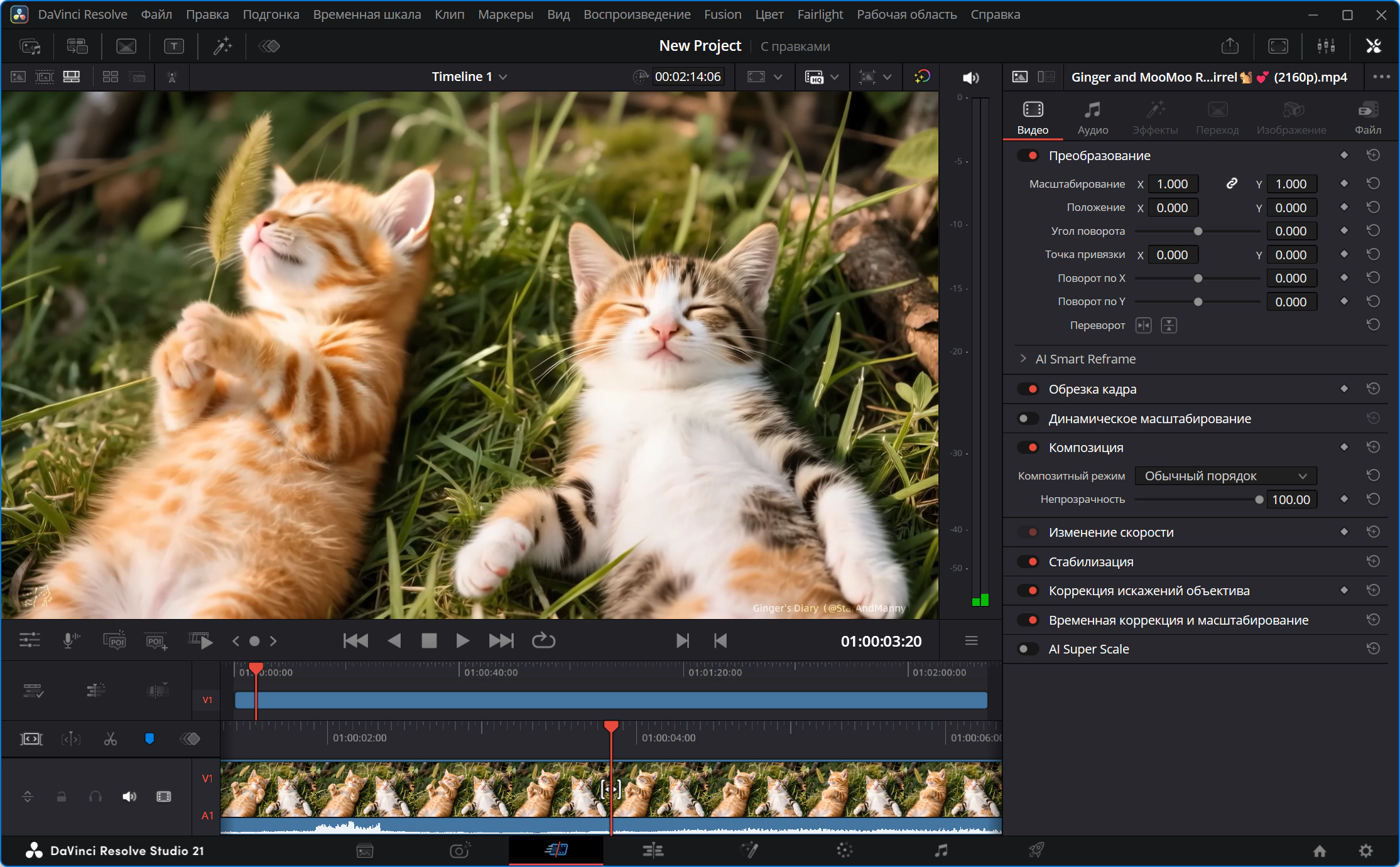Add a blue marker to the timeline
This screenshot has width=1400, height=867.
click(149, 739)
